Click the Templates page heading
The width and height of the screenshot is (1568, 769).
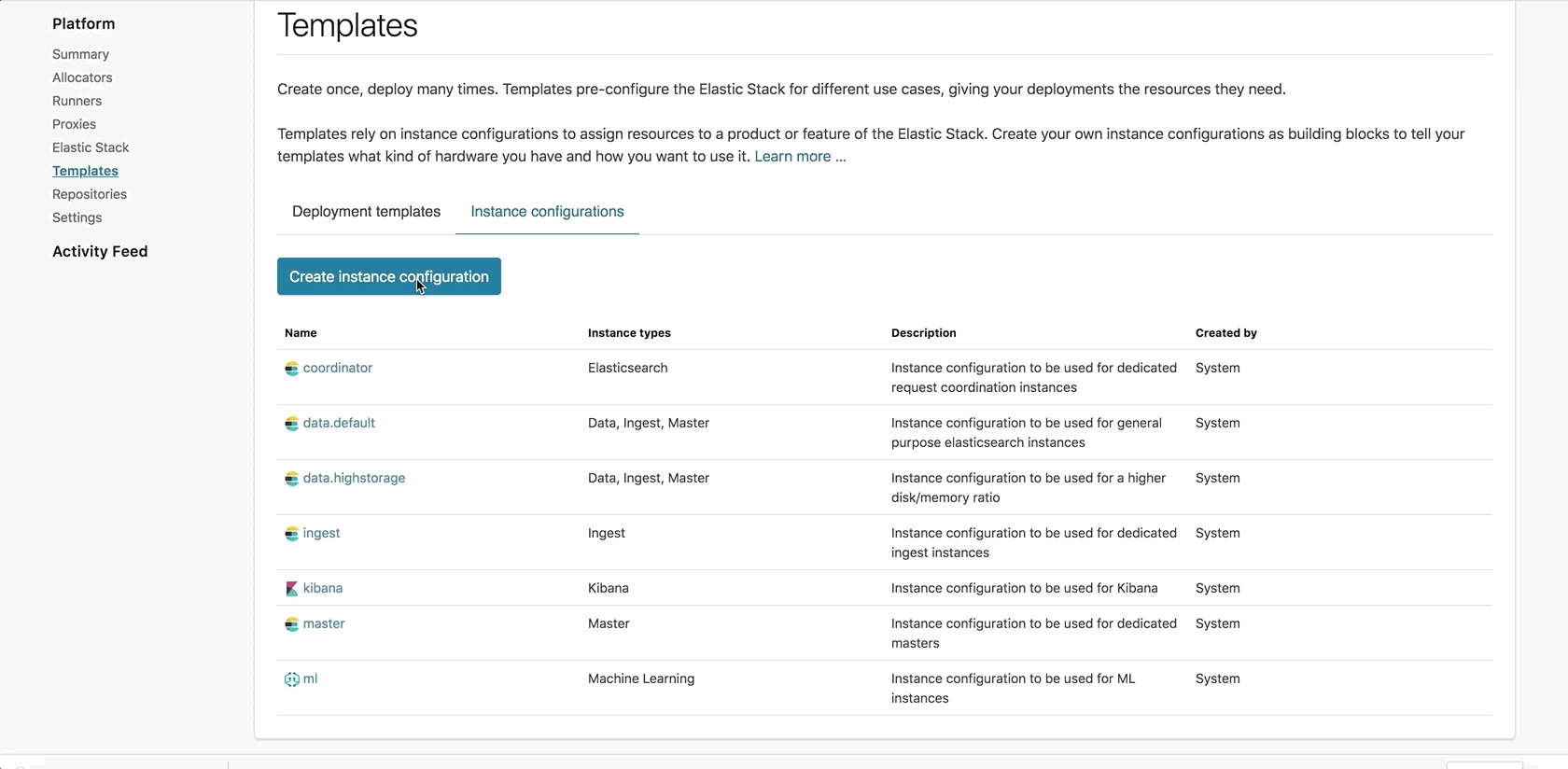click(x=347, y=25)
